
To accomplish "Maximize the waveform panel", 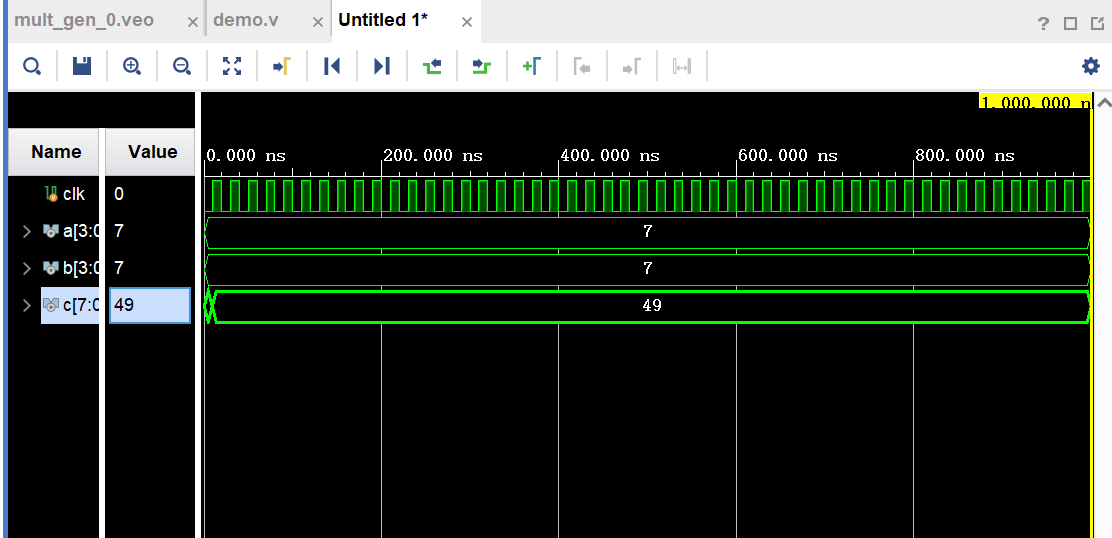I will [x=1070, y=23].
